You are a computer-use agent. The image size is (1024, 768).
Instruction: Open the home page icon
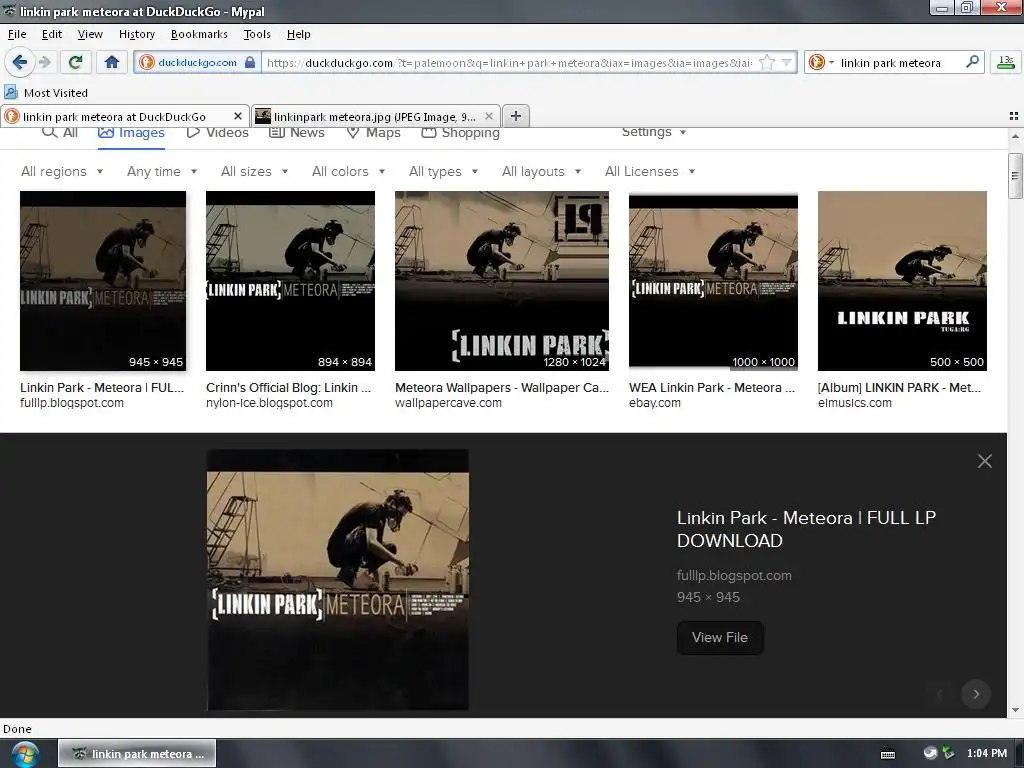112,62
